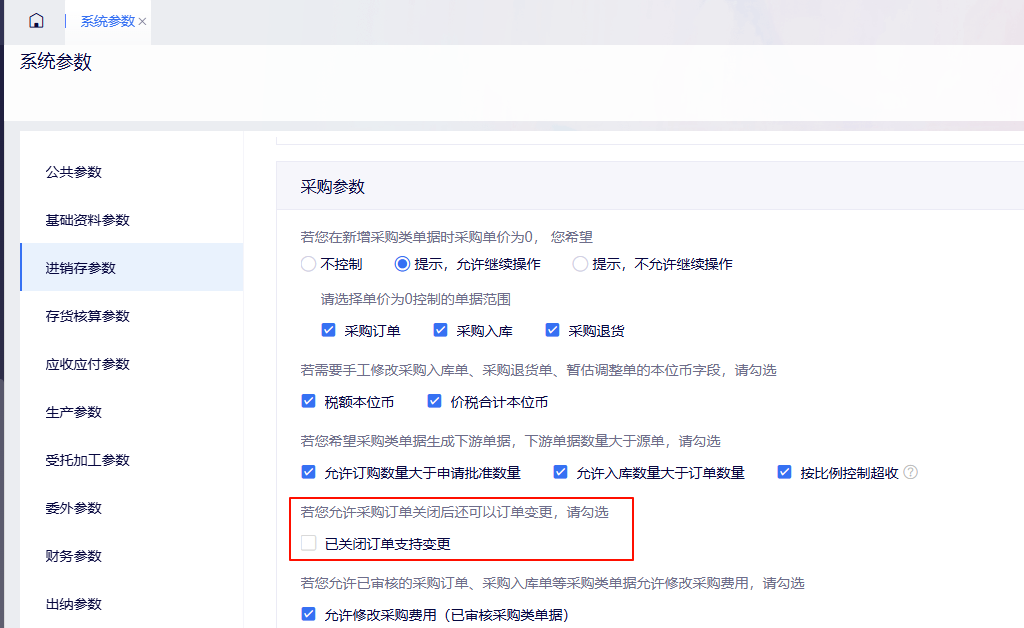The height and width of the screenshot is (628, 1024).
Task: Click the 系统参数 page title
Action: [56, 62]
